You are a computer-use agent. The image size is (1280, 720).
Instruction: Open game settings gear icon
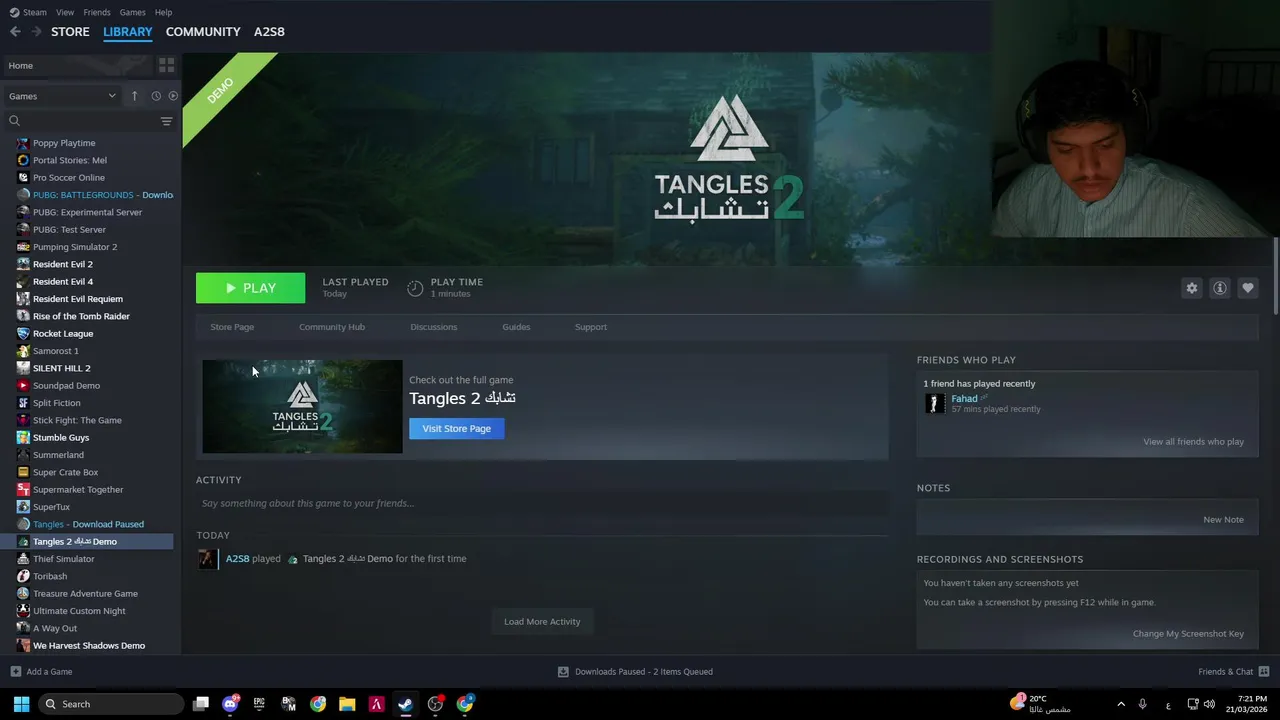click(1191, 288)
